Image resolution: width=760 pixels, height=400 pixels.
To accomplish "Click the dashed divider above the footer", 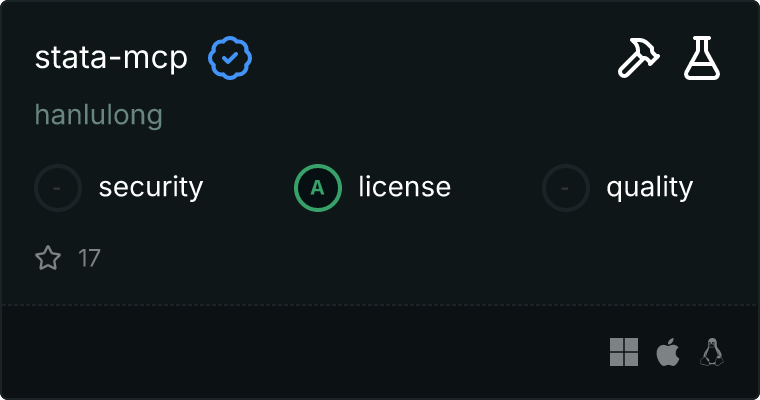I will pos(380,304).
